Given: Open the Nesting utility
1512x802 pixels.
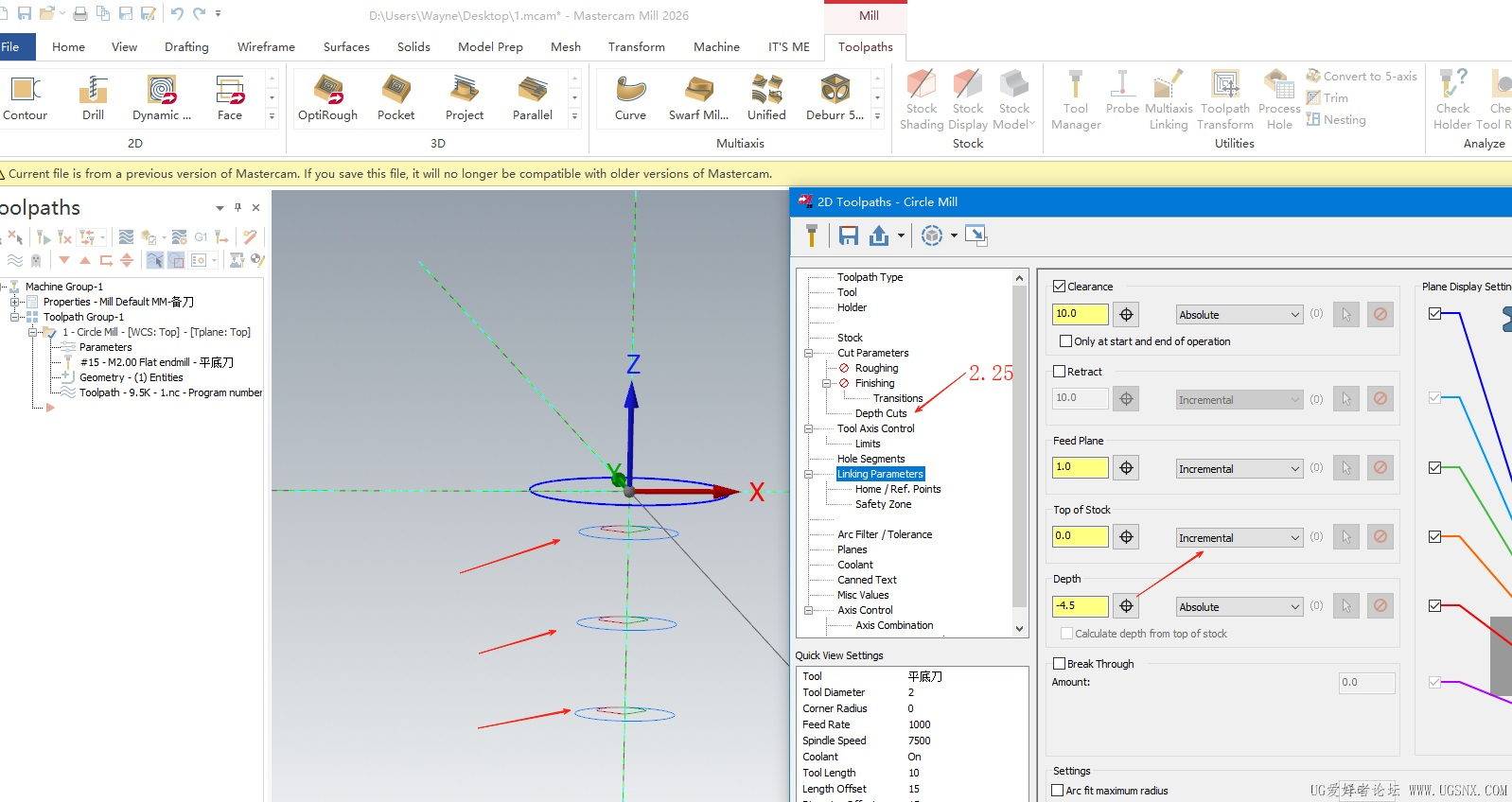Looking at the screenshot, I should click(x=1336, y=120).
